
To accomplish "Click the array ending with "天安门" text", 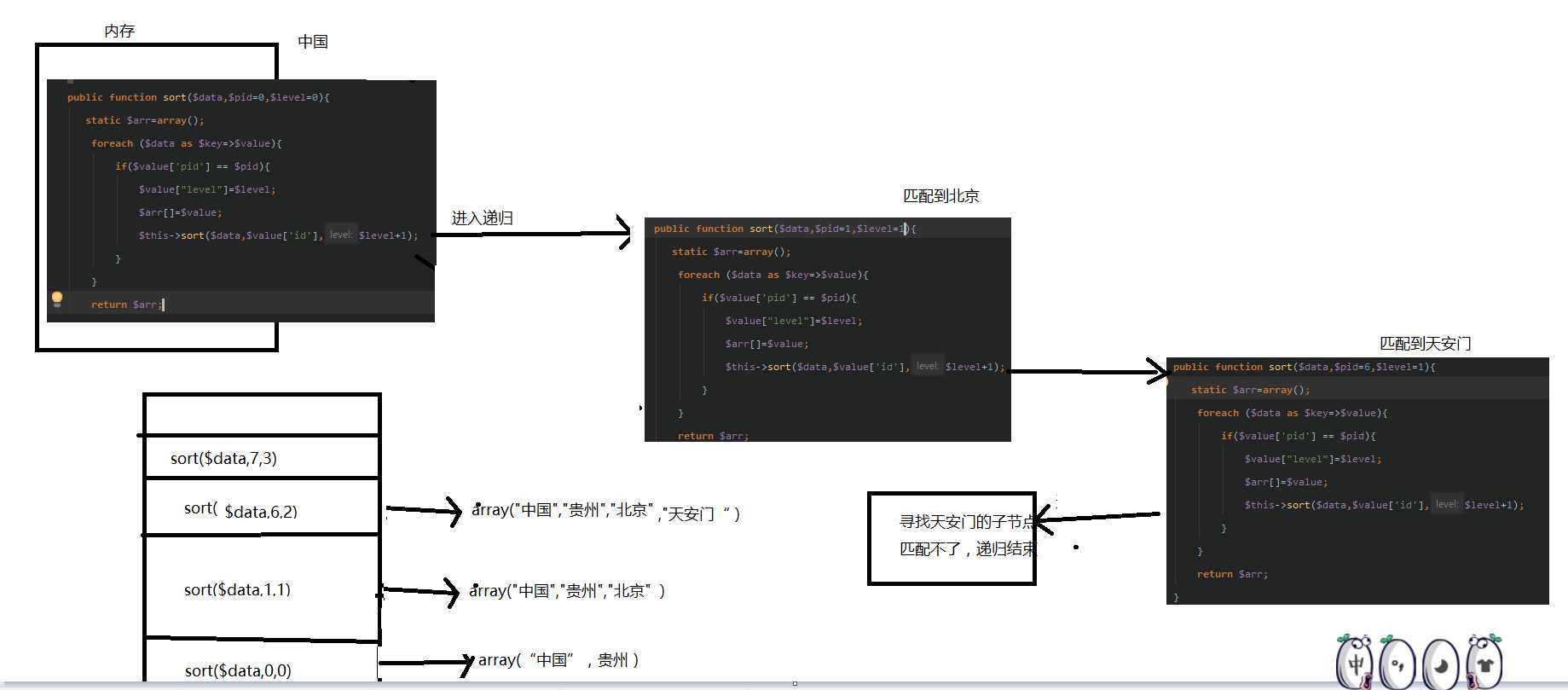I will click(x=606, y=512).
